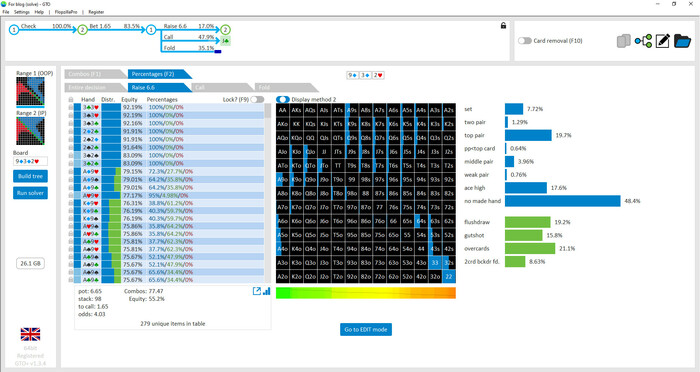Viewport: 700px width, 372px height.
Task: Click the lock icon in the table header
Action: (x=71, y=99)
